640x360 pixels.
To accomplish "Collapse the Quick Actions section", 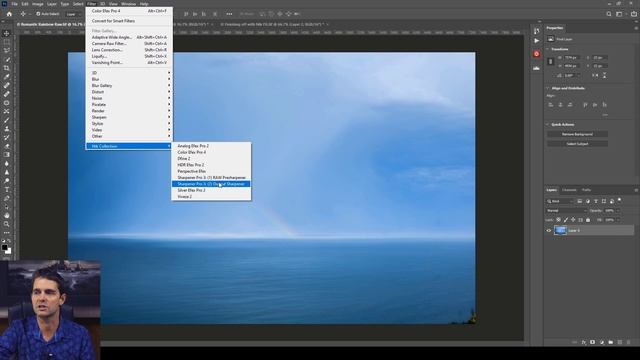I will click(x=548, y=124).
